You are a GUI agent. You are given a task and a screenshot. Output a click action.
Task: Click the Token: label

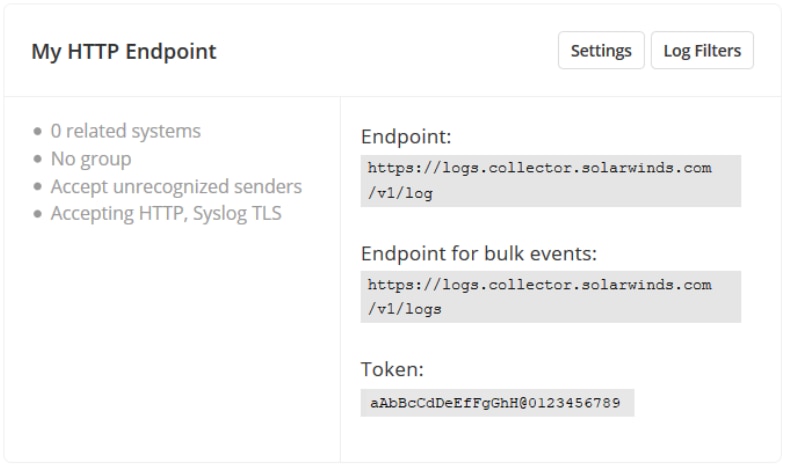[x=392, y=369]
